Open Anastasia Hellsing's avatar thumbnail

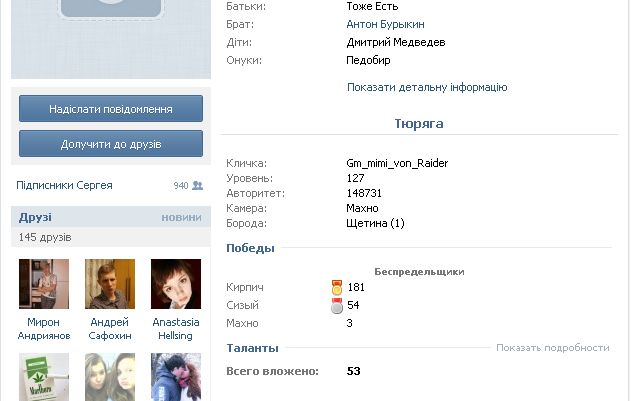176,284
